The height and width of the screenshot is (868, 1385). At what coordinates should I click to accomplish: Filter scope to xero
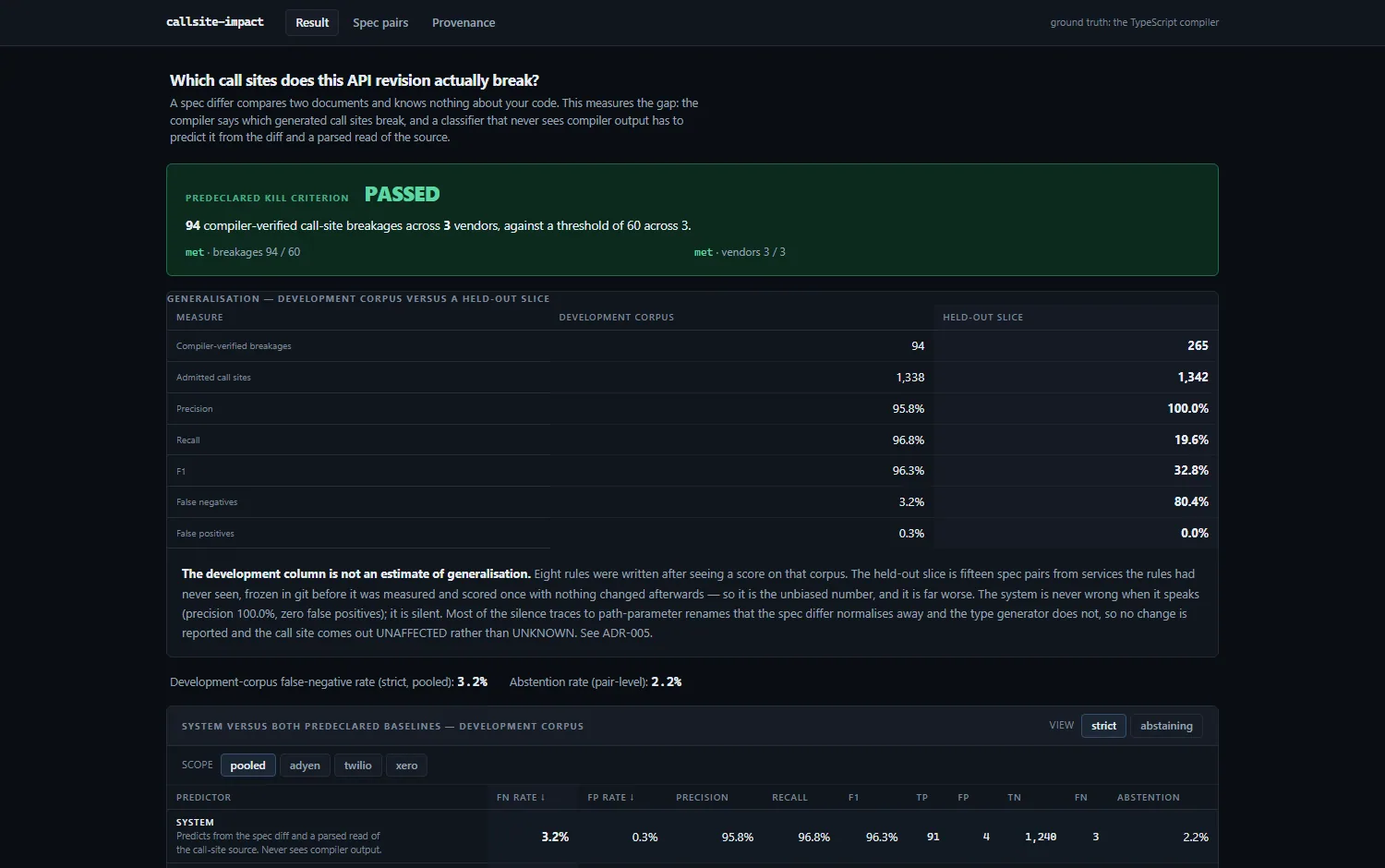(406, 766)
